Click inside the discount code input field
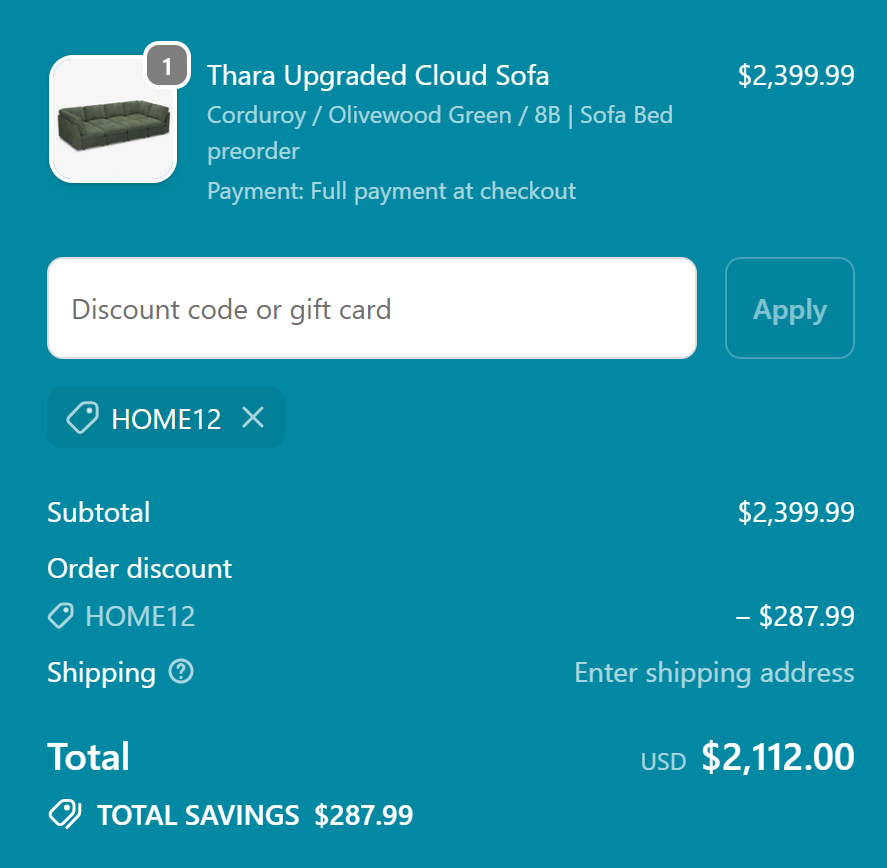This screenshot has height=868, width=887. pyautogui.click(x=371, y=308)
